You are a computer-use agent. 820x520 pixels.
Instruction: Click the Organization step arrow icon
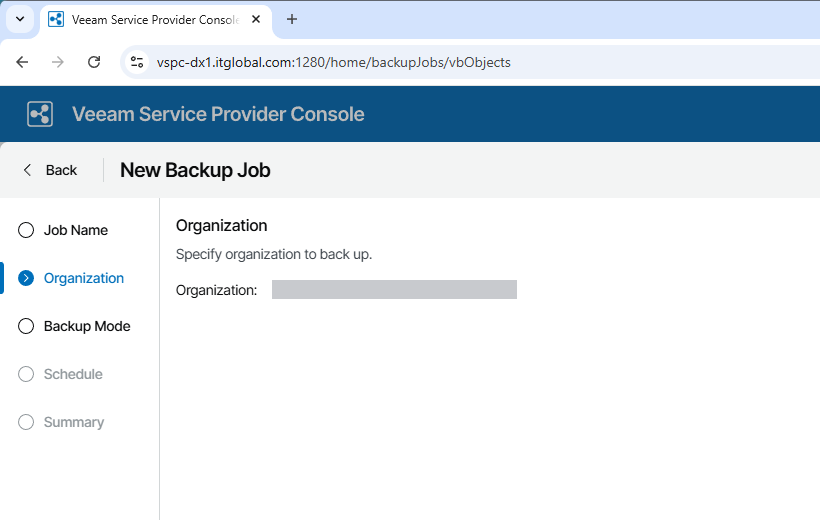point(26,278)
